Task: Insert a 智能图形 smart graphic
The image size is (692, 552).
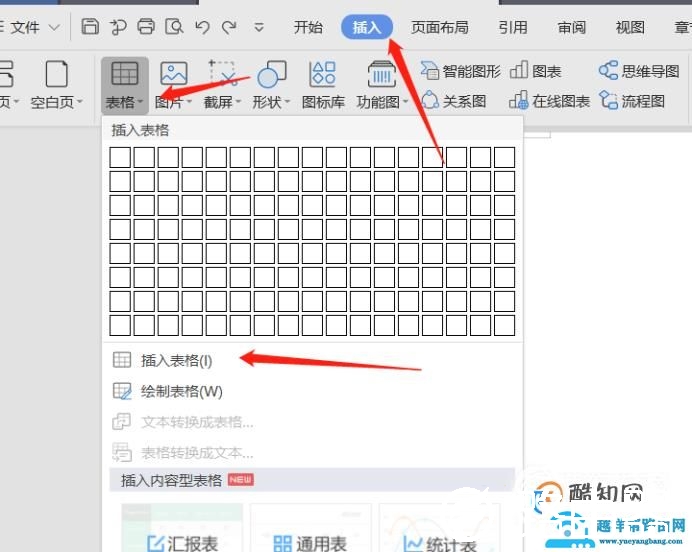Action: tap(460, 71)
